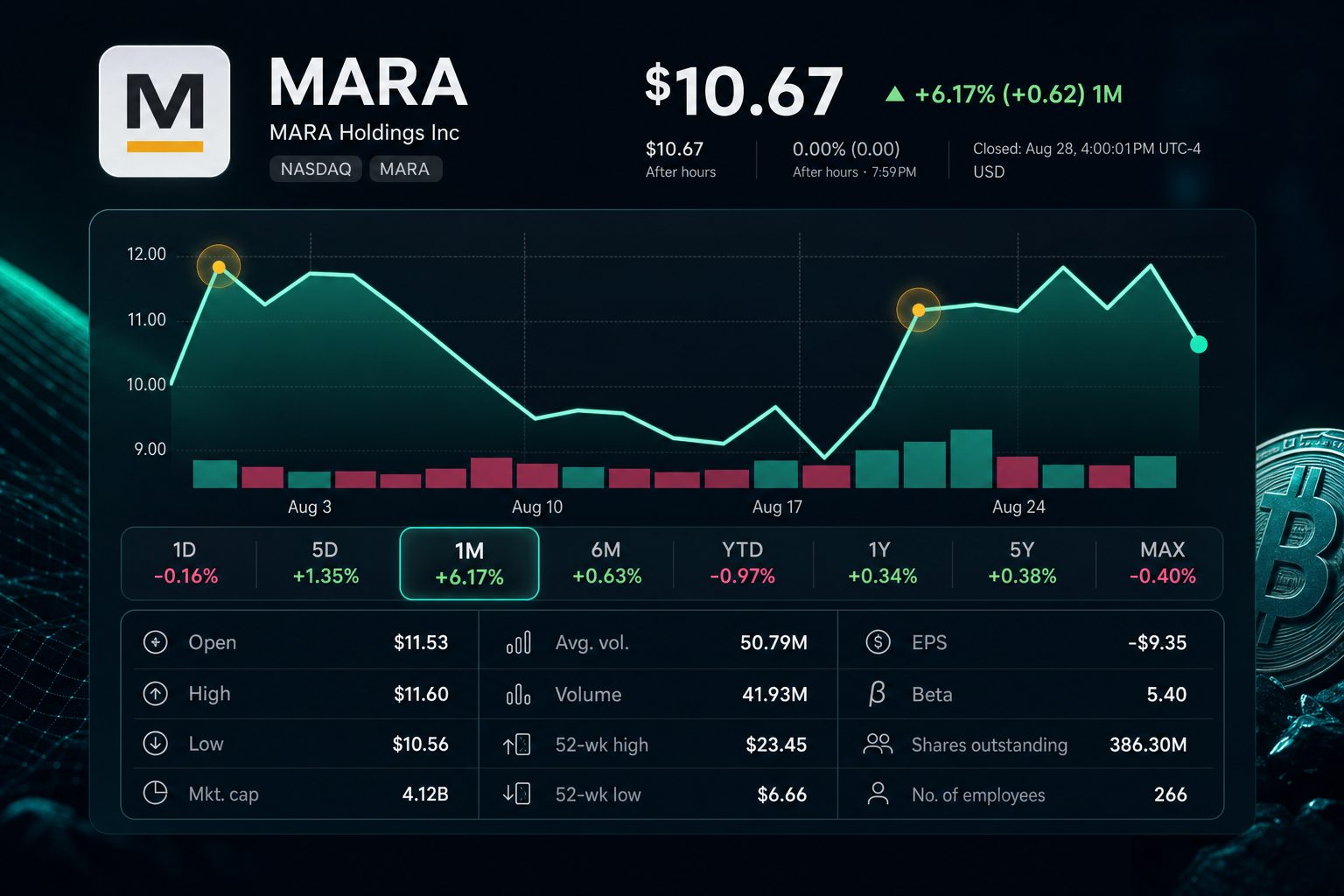The height and width of the screenshot is (896, 1344).
Task: Click the first yellow chart marker near 12.00
Action: (x=219, y=267)
